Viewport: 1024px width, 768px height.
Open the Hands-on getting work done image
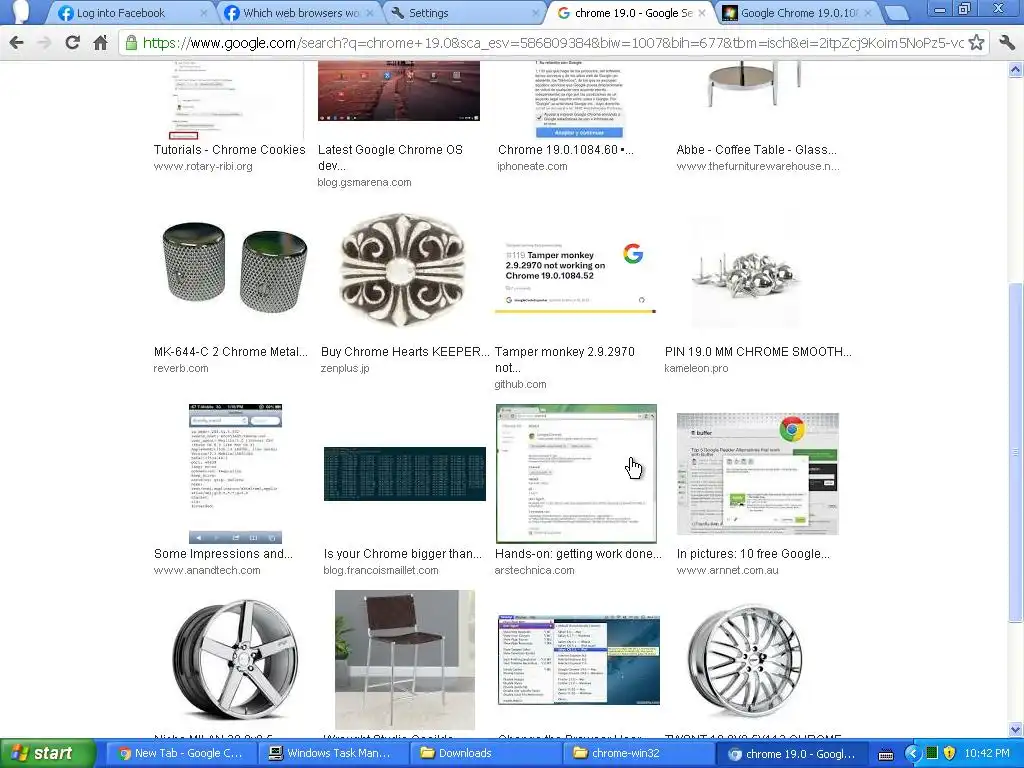point(576,473)
